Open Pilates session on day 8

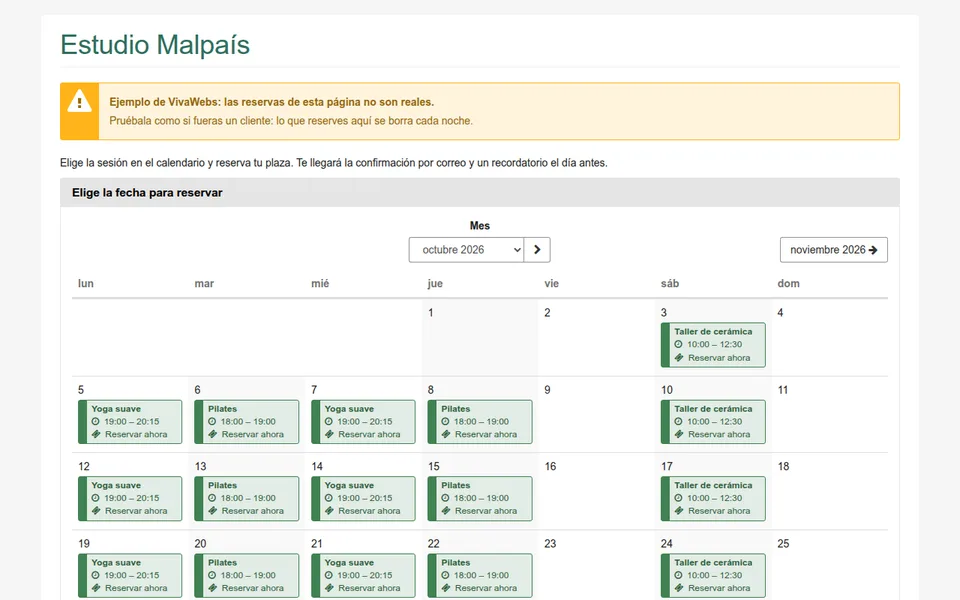[x=480, y=422]
